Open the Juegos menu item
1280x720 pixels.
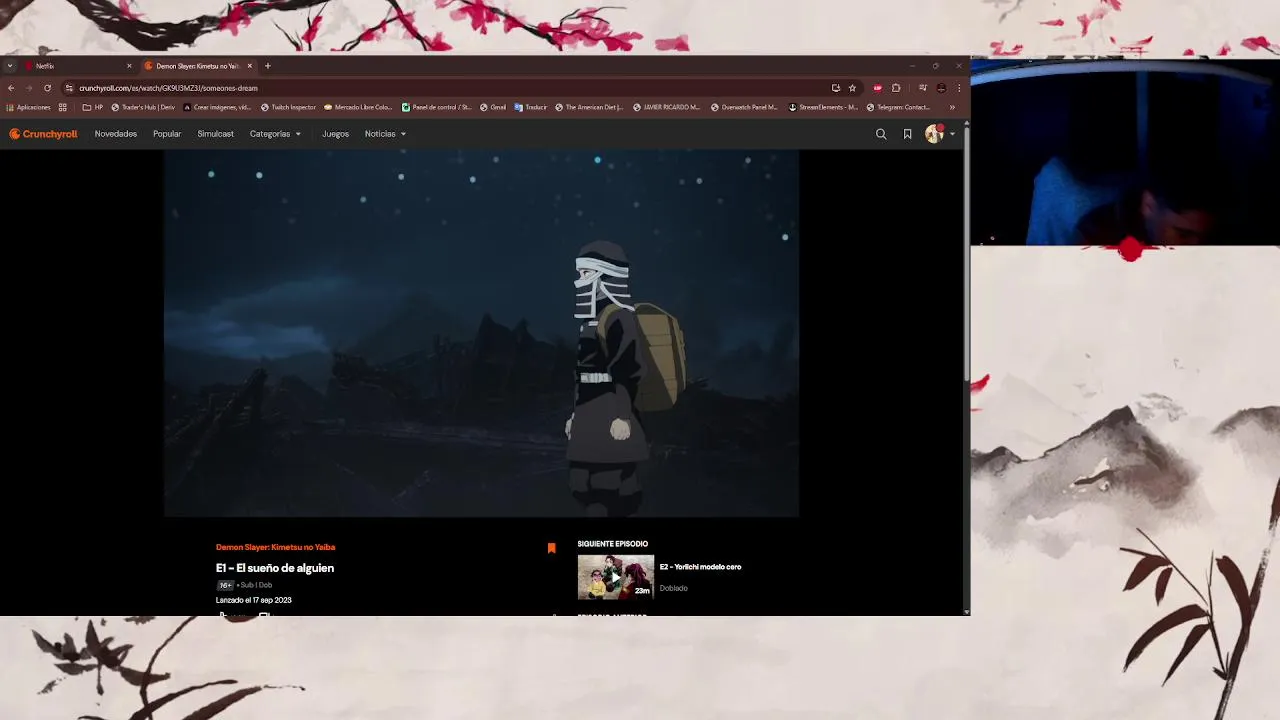pyautogui.click(x=335, y=134)
